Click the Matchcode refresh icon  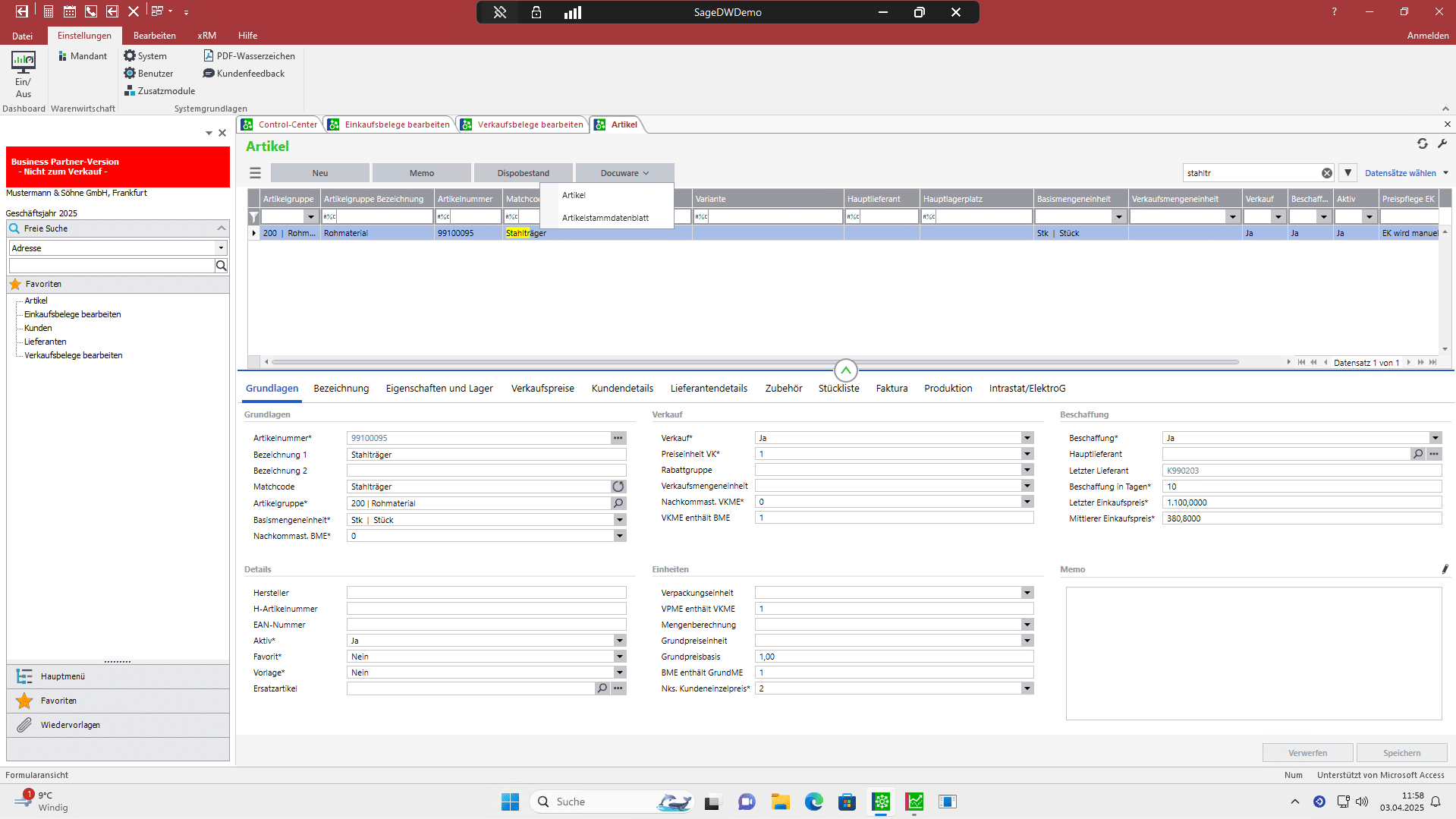618,487
